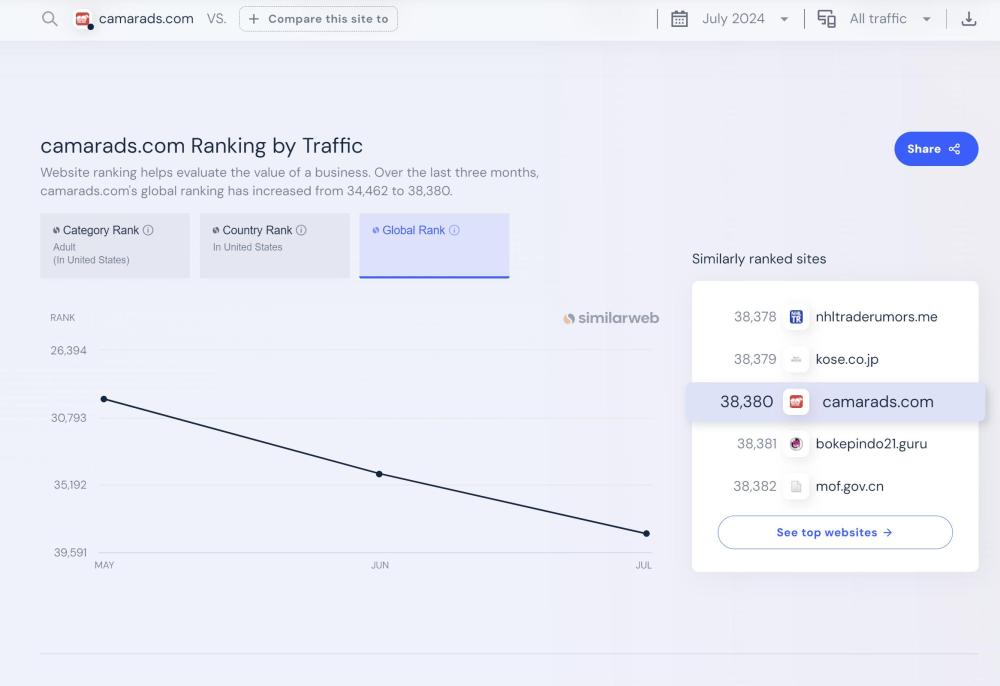The image size is (1000, 686).
Task: Click the camarads.com favicon in header
Action: [x=83, y=19]
